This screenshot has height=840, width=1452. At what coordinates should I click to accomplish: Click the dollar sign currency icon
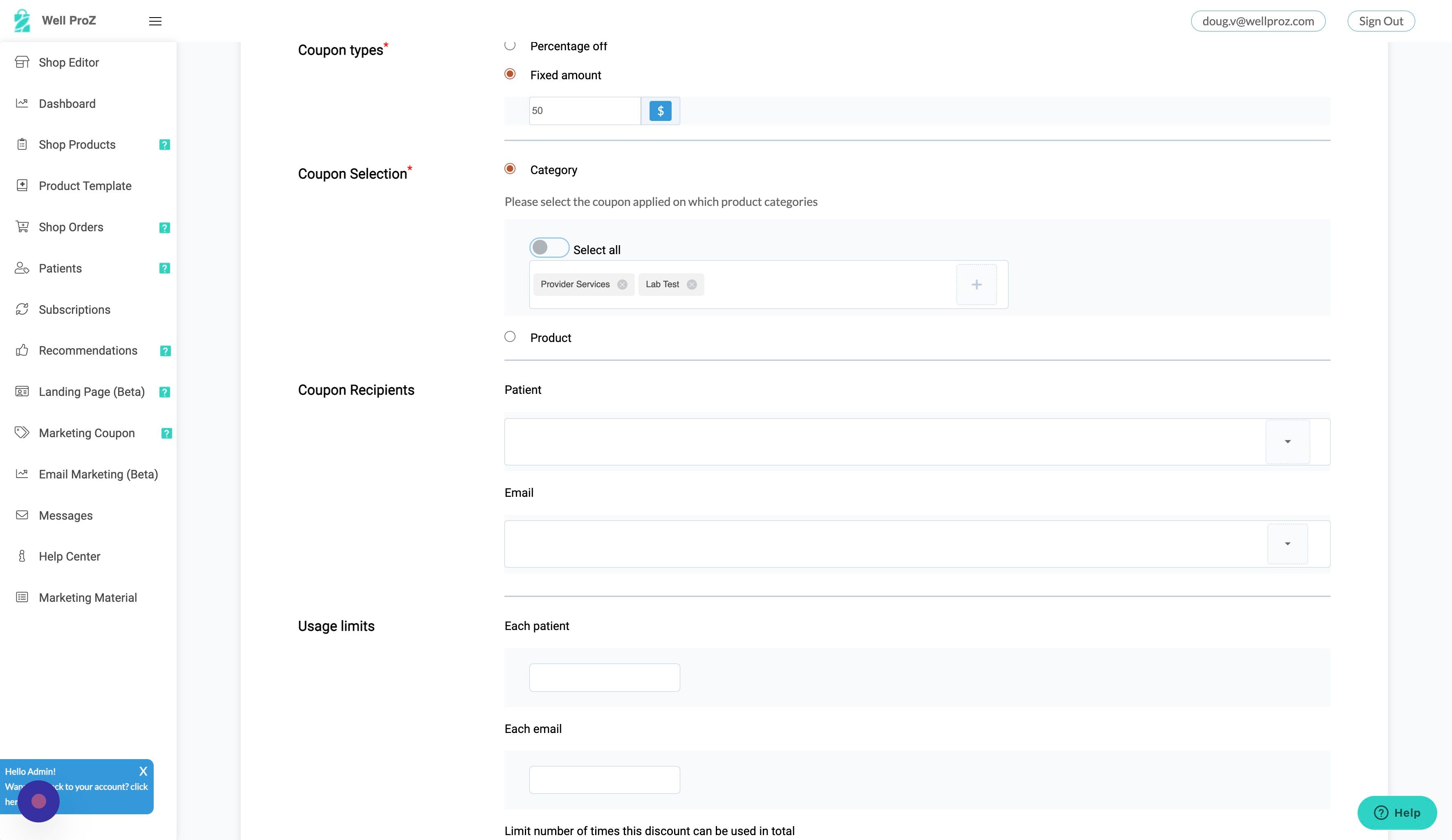[x=660, y=111]
